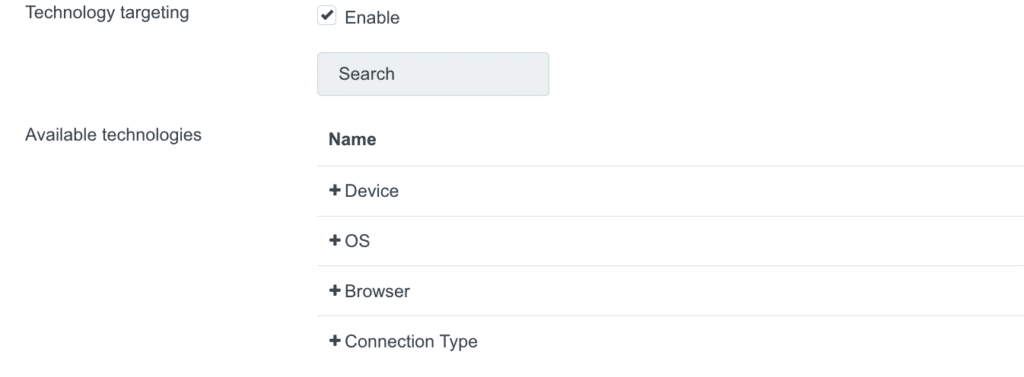
Task: Select the OS row name
Action: click(x=357, y=241)
